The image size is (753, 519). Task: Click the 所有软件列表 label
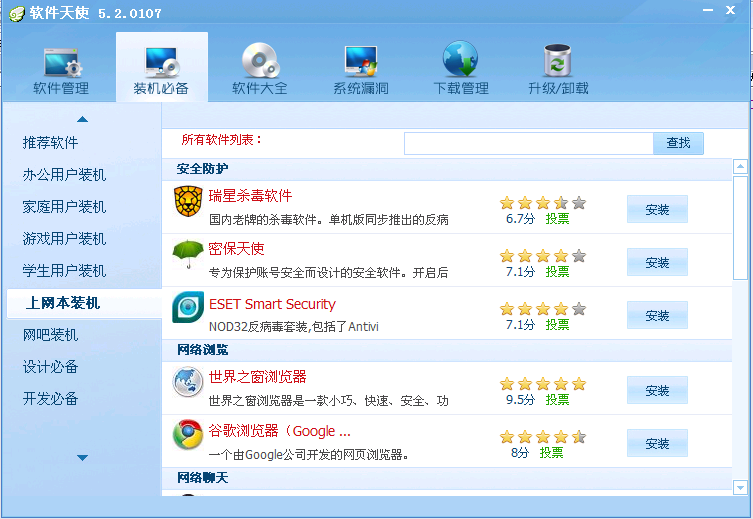coord(221,140)
